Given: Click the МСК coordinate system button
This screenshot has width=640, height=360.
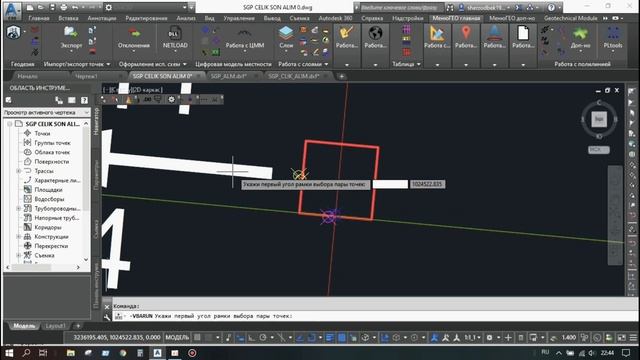Looking at the screenshot, I should click(x=599, y=150).
